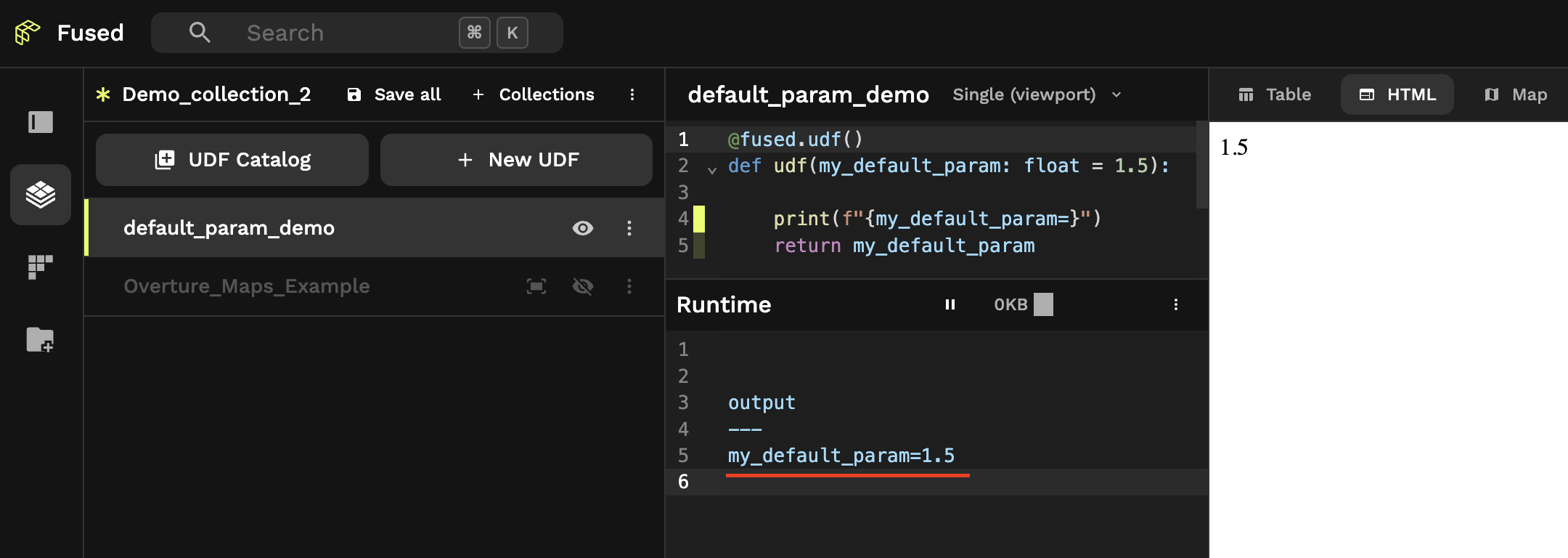Screen dimensions: 1568x558
Task: Toggle the sidebar panel icon
Action: [x=41, y=122]
